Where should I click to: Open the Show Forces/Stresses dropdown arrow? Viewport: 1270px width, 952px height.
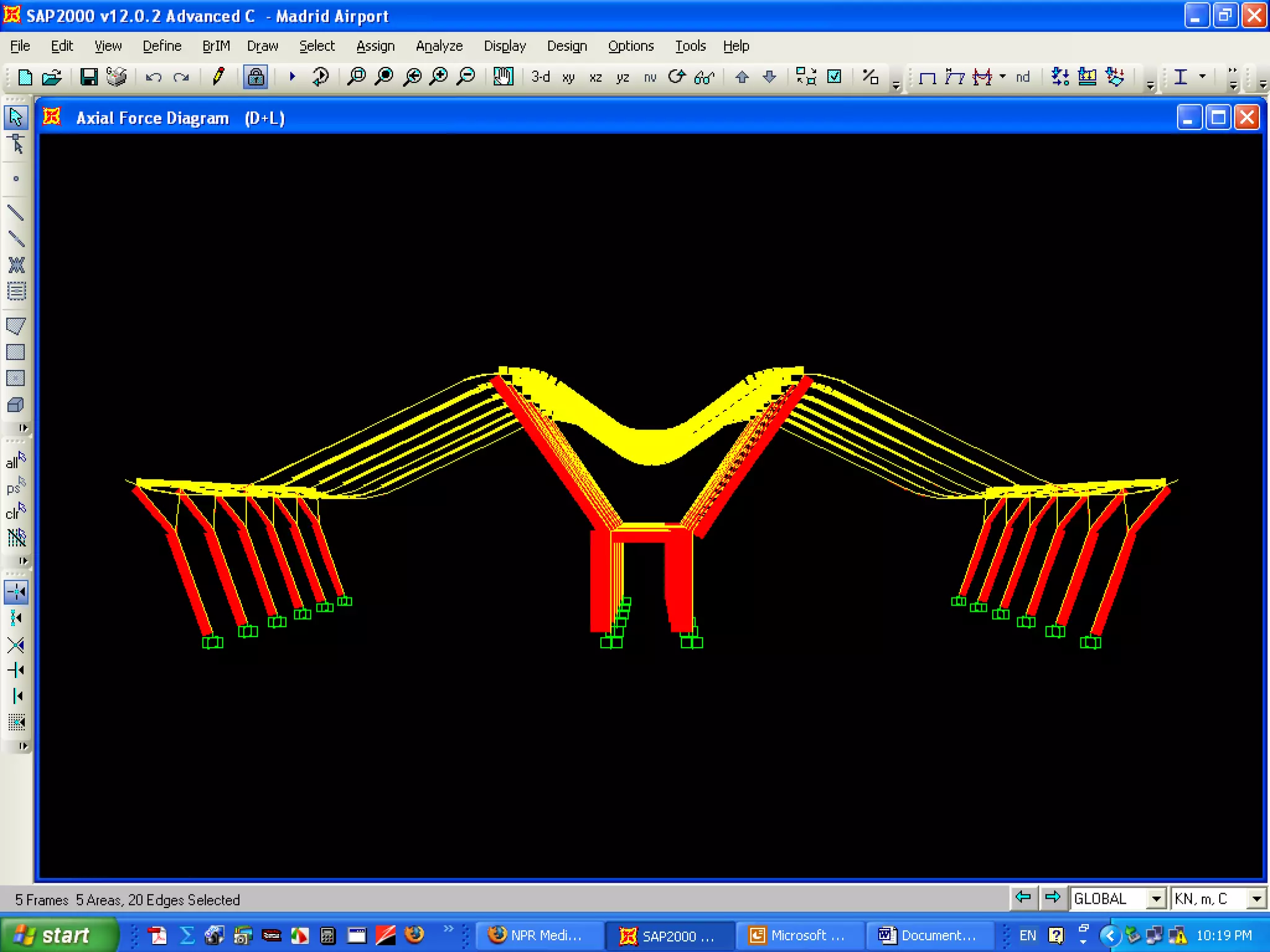(x=1003, y=77)
